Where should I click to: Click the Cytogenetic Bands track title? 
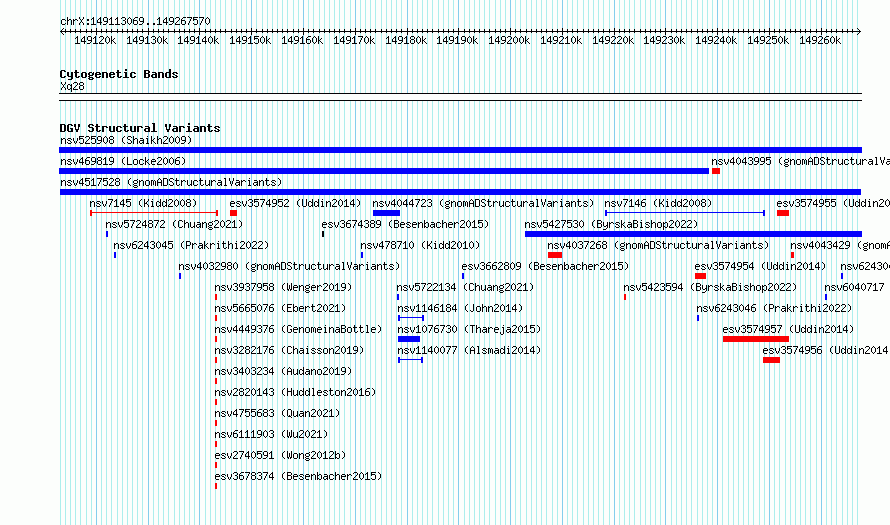(119, 74)
